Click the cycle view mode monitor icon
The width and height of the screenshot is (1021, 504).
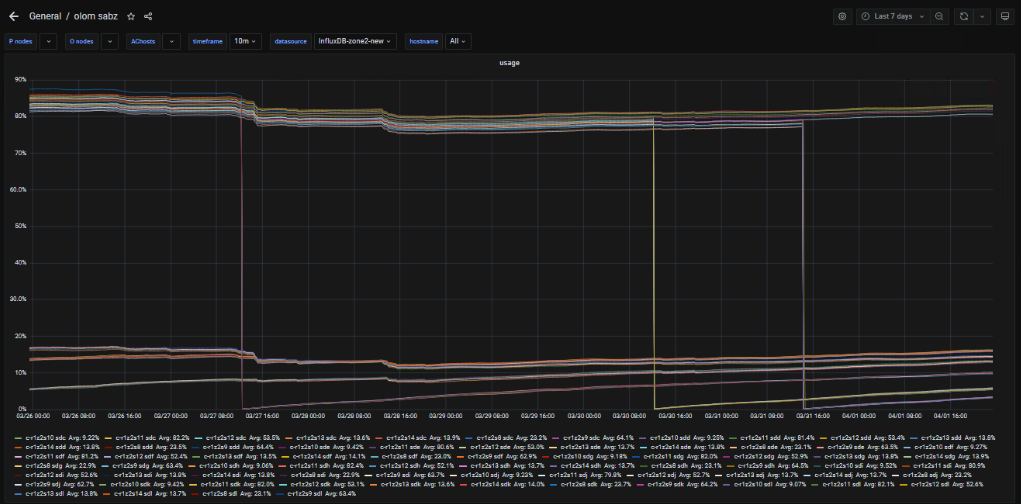(1003, 16)
